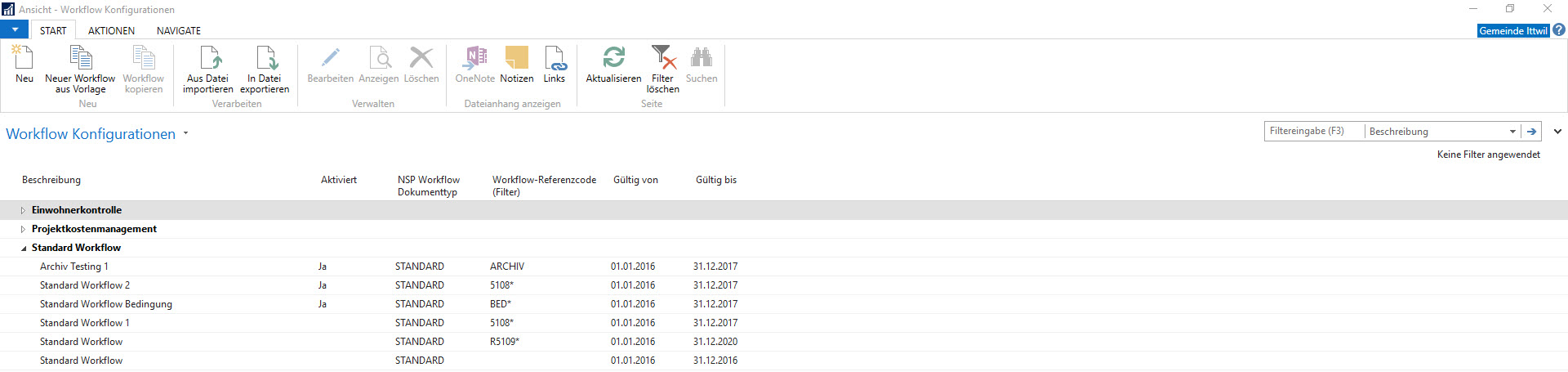Image resolution: width=1568 pixels, height=372 pixels.
Task: Click the Gemeinde Ittwil company button
Action: [1513, 31]
